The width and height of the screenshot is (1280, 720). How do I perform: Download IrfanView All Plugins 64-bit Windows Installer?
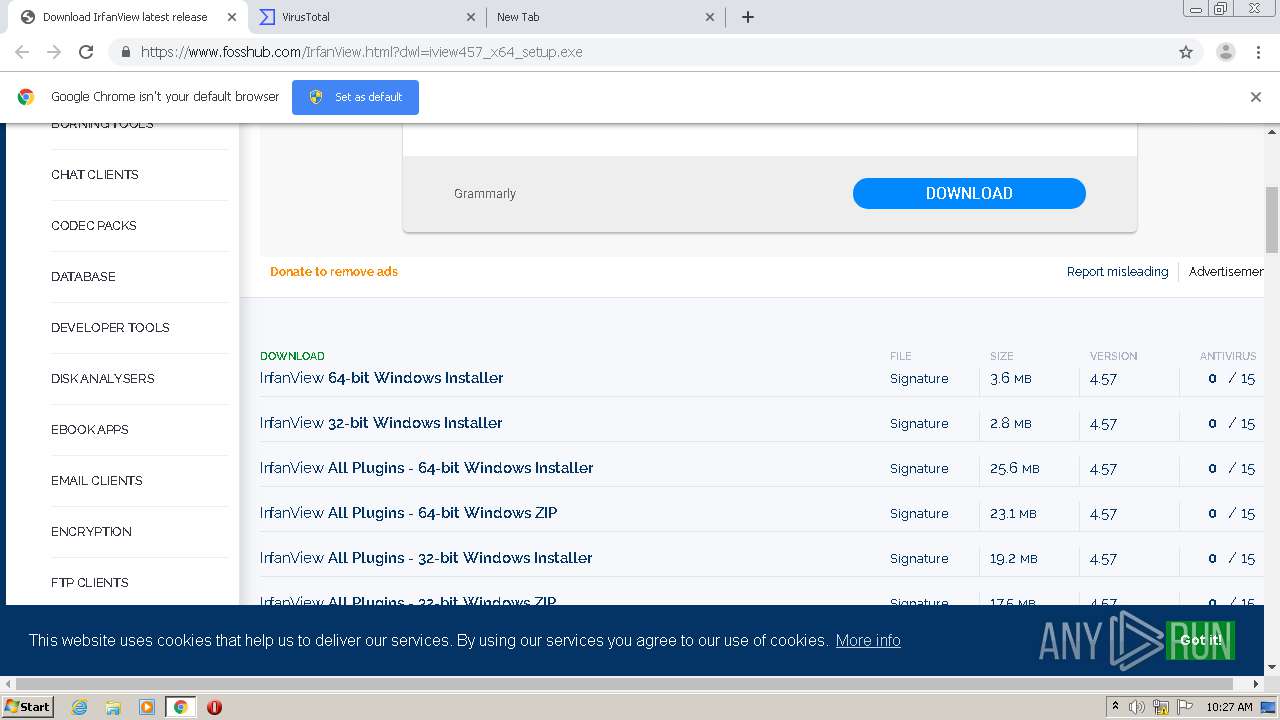tap(427, 468)
